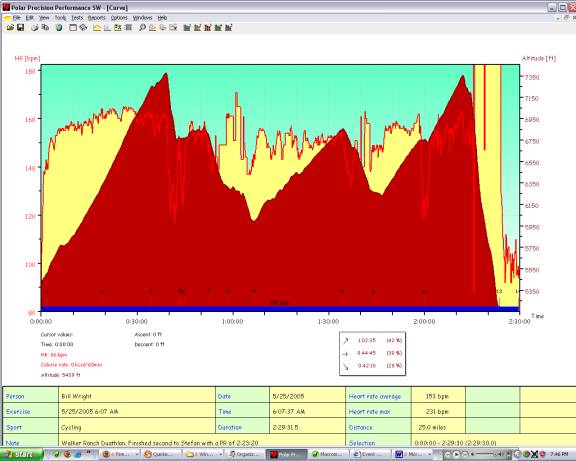Click the taskbar media player play button
Viewport: 576px width, 461px height.
[x=456, y=454]
